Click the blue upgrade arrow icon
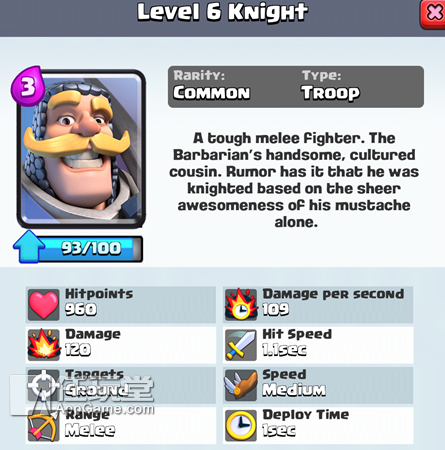 click(29, 246)
